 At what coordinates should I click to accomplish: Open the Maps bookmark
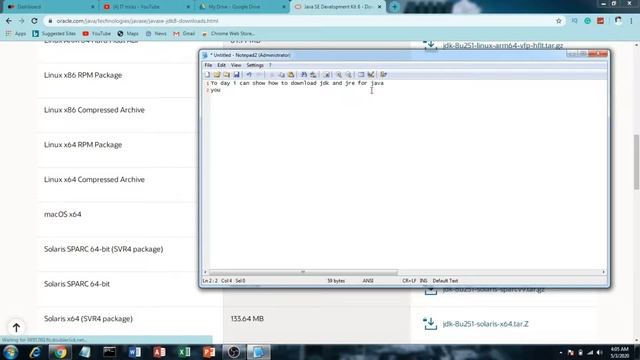pos(128,33)
